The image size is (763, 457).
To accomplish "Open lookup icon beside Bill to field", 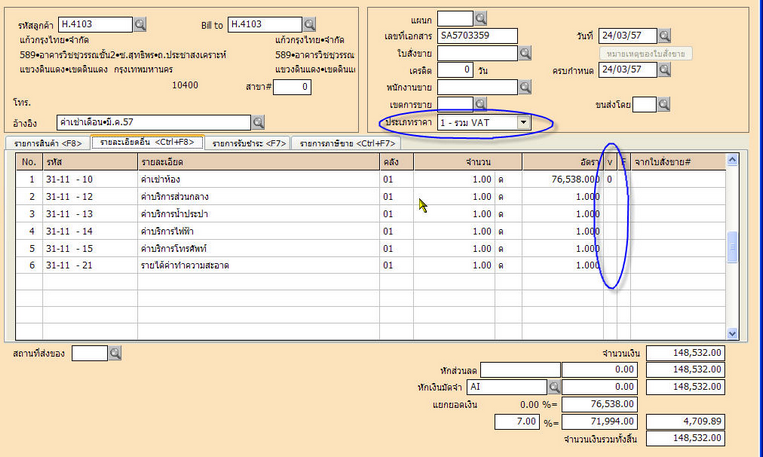I will coord(309,23).
